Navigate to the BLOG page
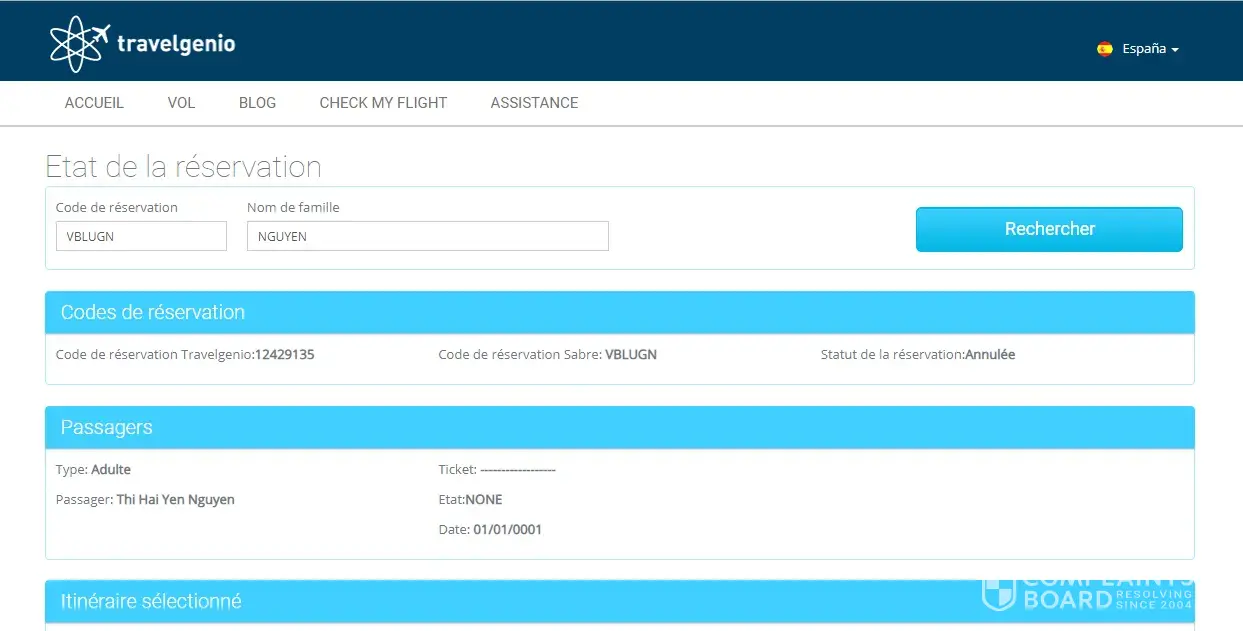 point(257,103)
